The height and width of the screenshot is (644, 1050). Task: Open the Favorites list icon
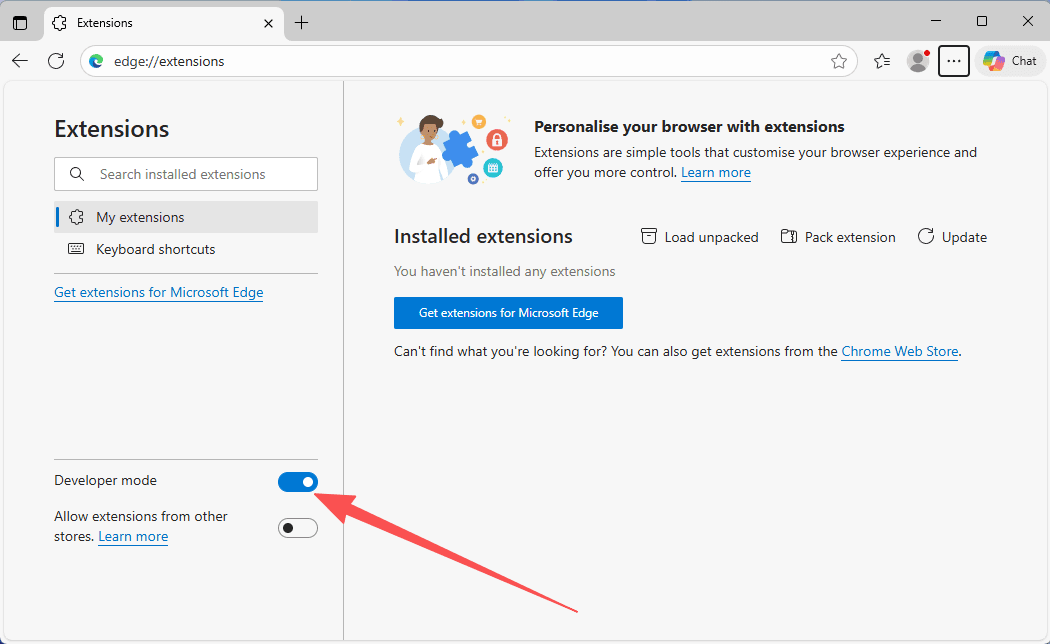[881, 61]
